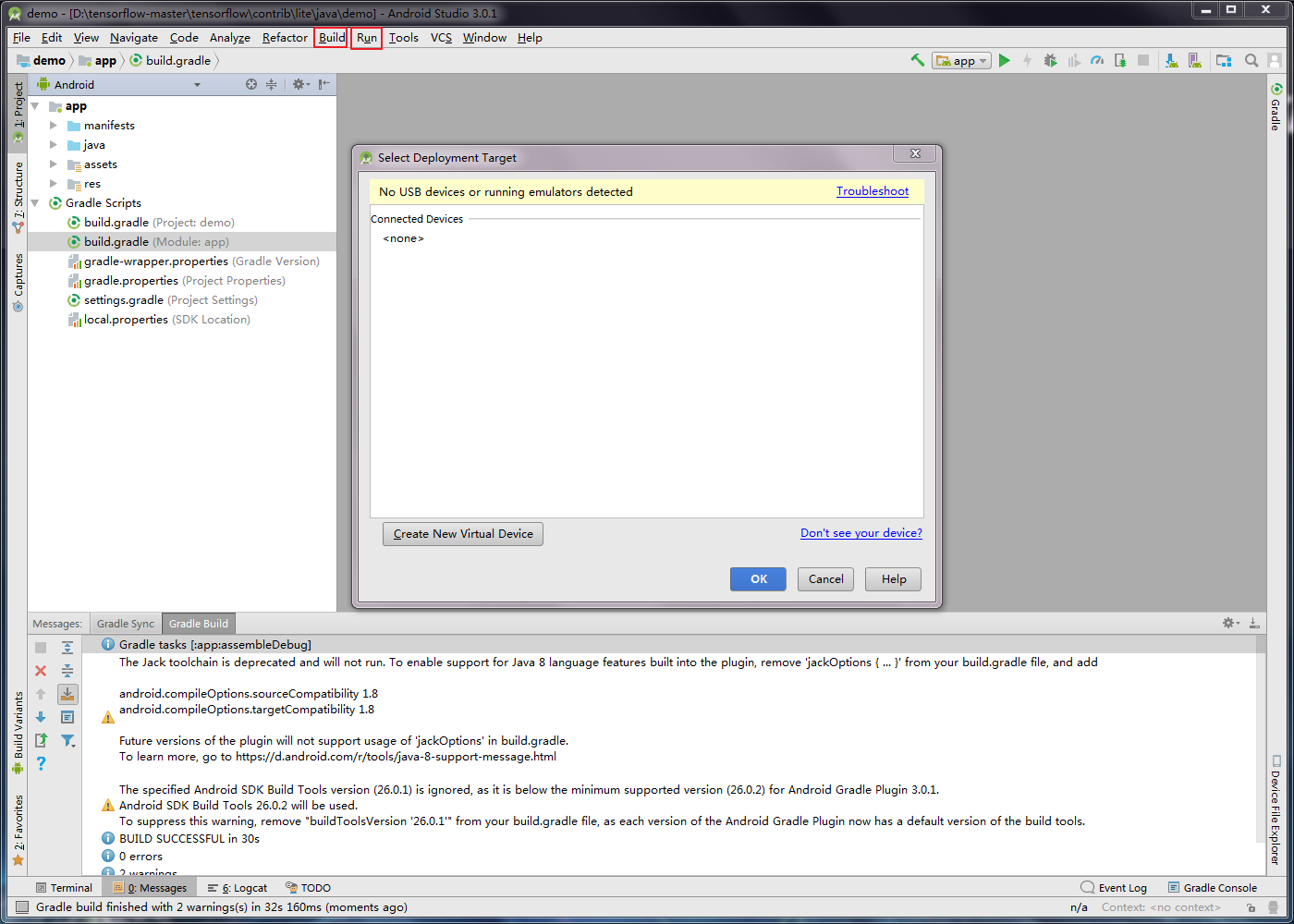This screenshot has height=924, width=1294.
Task: Click the Troubleshoot link
Action: point(873,191)
